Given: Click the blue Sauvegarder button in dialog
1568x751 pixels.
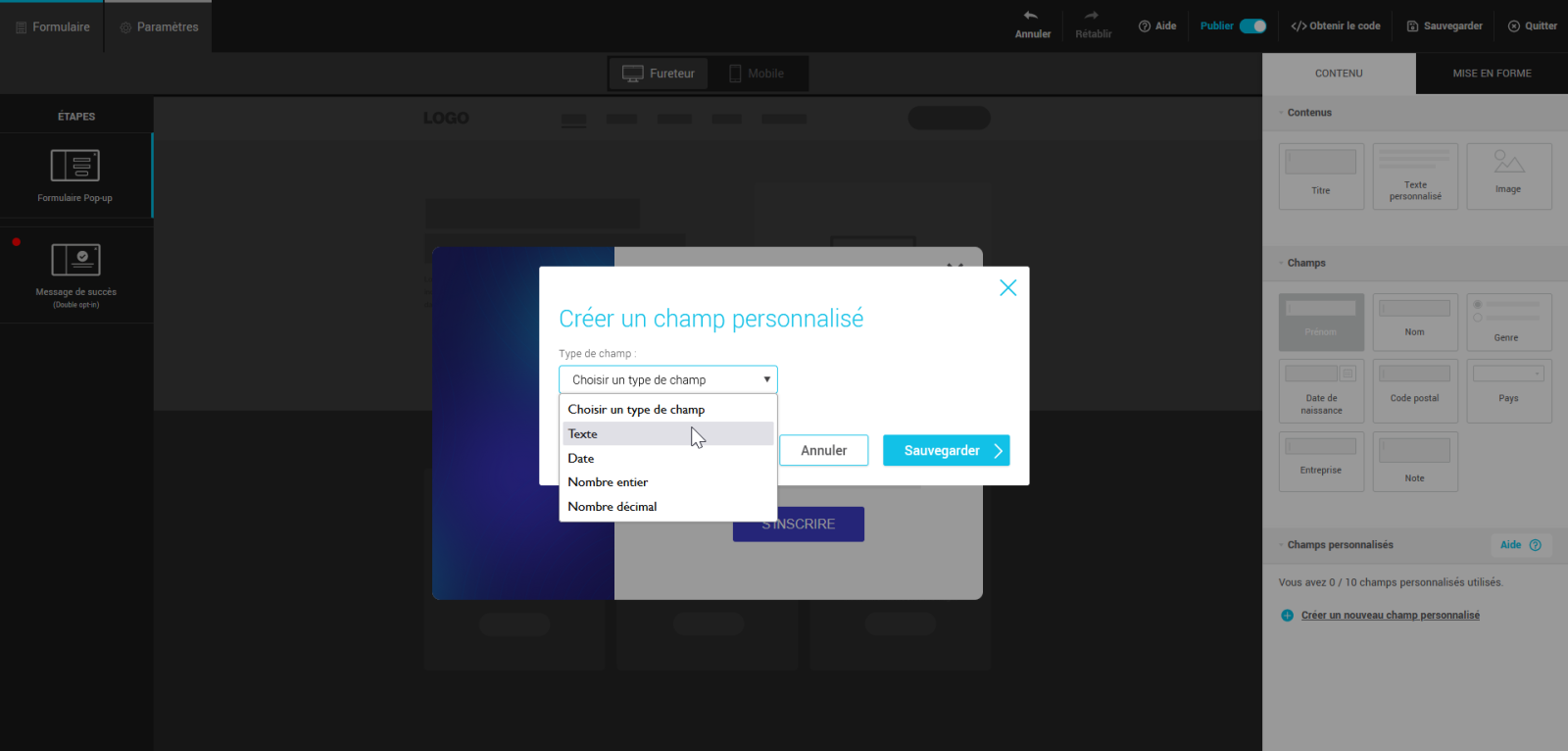Looking at the screenshot, I should (946, 450).
